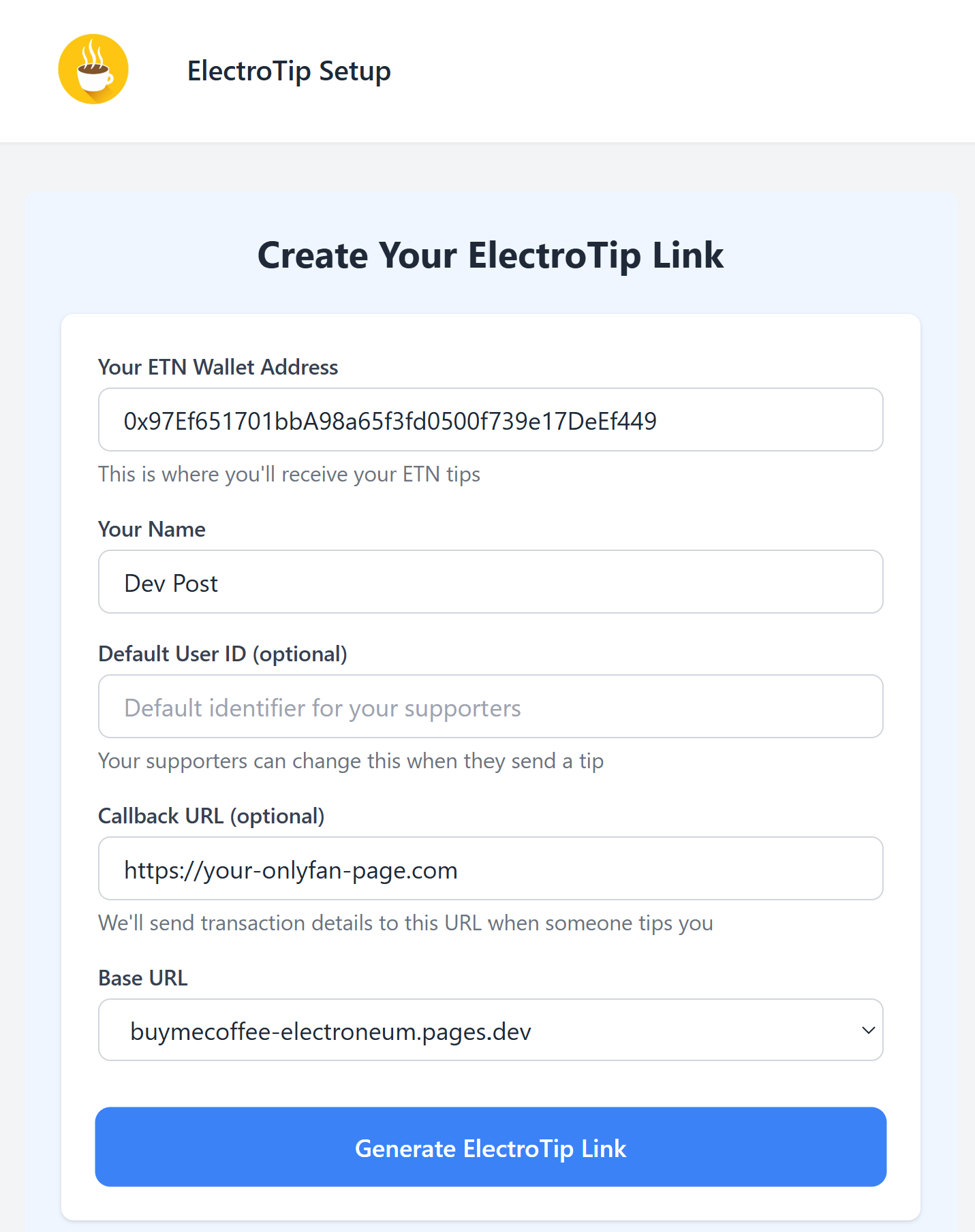Click the Your Name label

point(152,529)
